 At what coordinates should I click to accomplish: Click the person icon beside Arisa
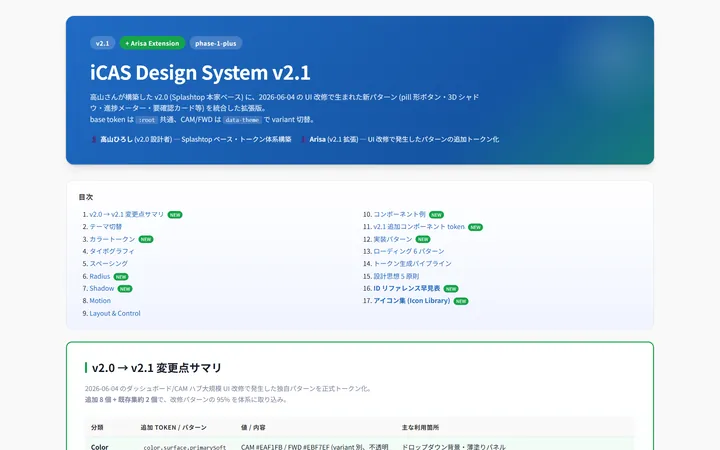(x=303, y=139)
